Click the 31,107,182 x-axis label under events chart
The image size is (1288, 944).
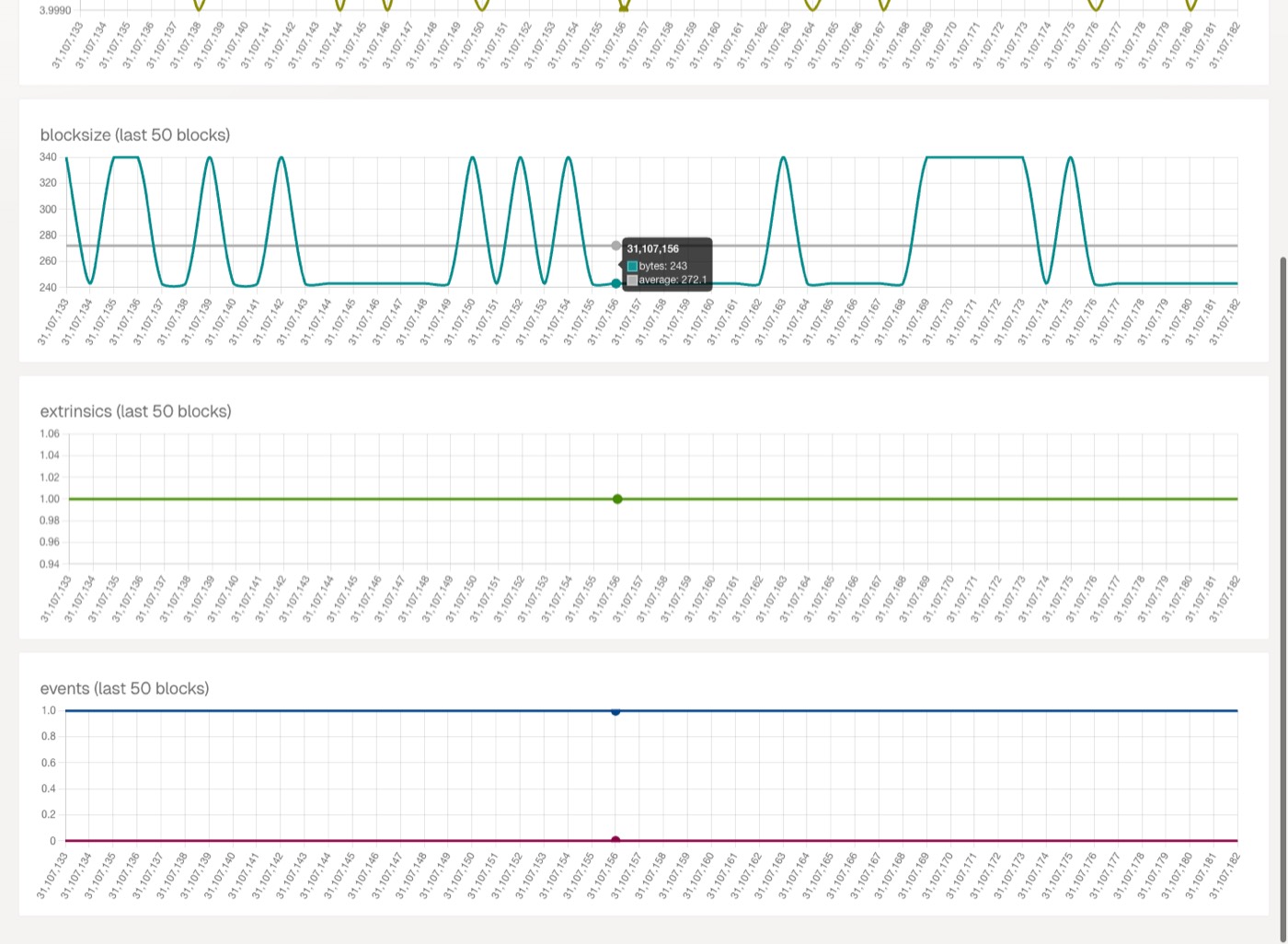tap(1225, 876)
